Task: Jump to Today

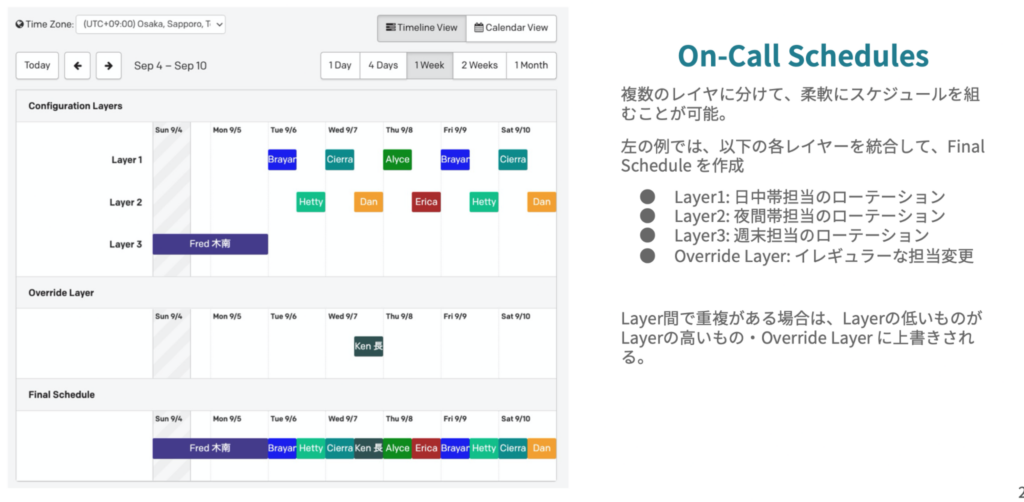Action: 37,66
